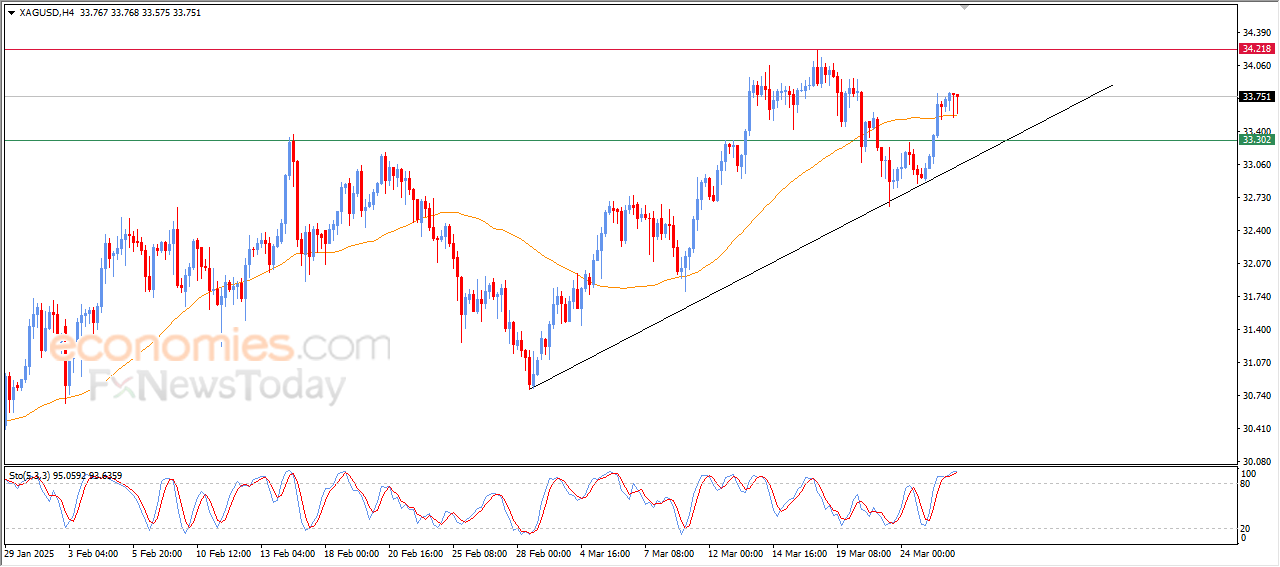Click the 30.080 price scale value
The height and width of the screenshot is (567, 1280).
click(1255, 462)
